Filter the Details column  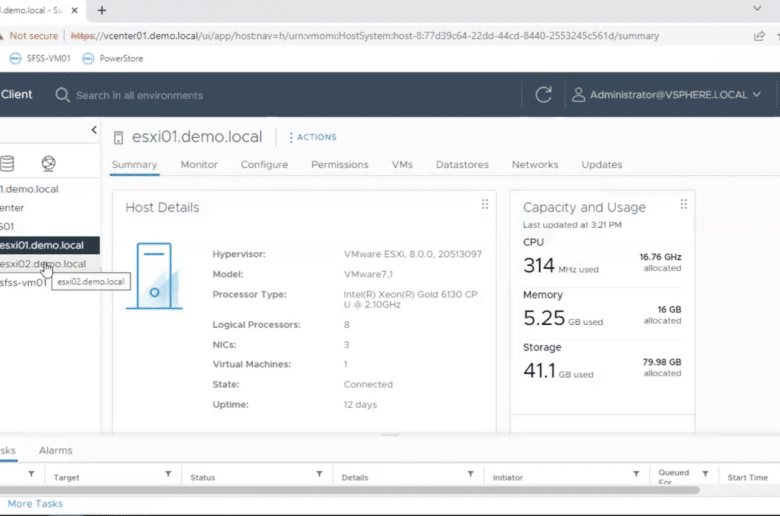tap(470, 474)
